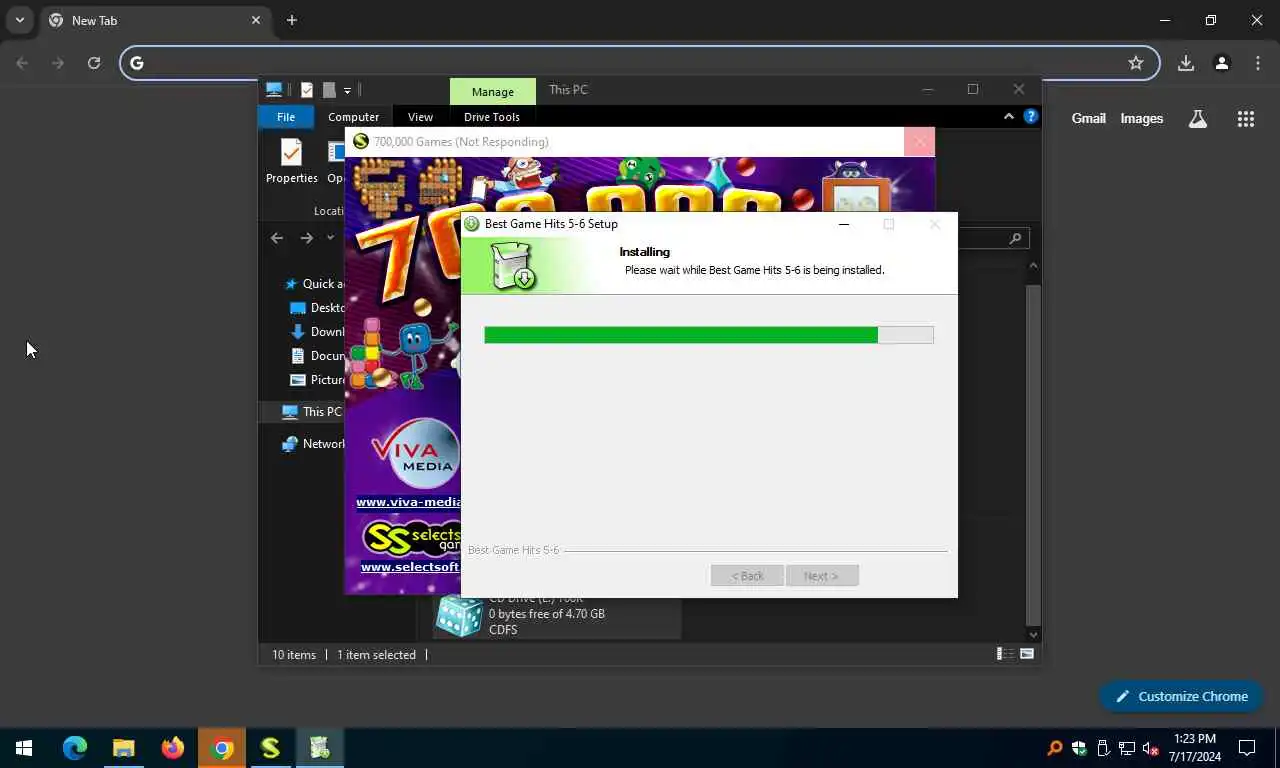Screen dimensions: 1280x768
Task: Open the Images link
Action: pos(1141,118)
